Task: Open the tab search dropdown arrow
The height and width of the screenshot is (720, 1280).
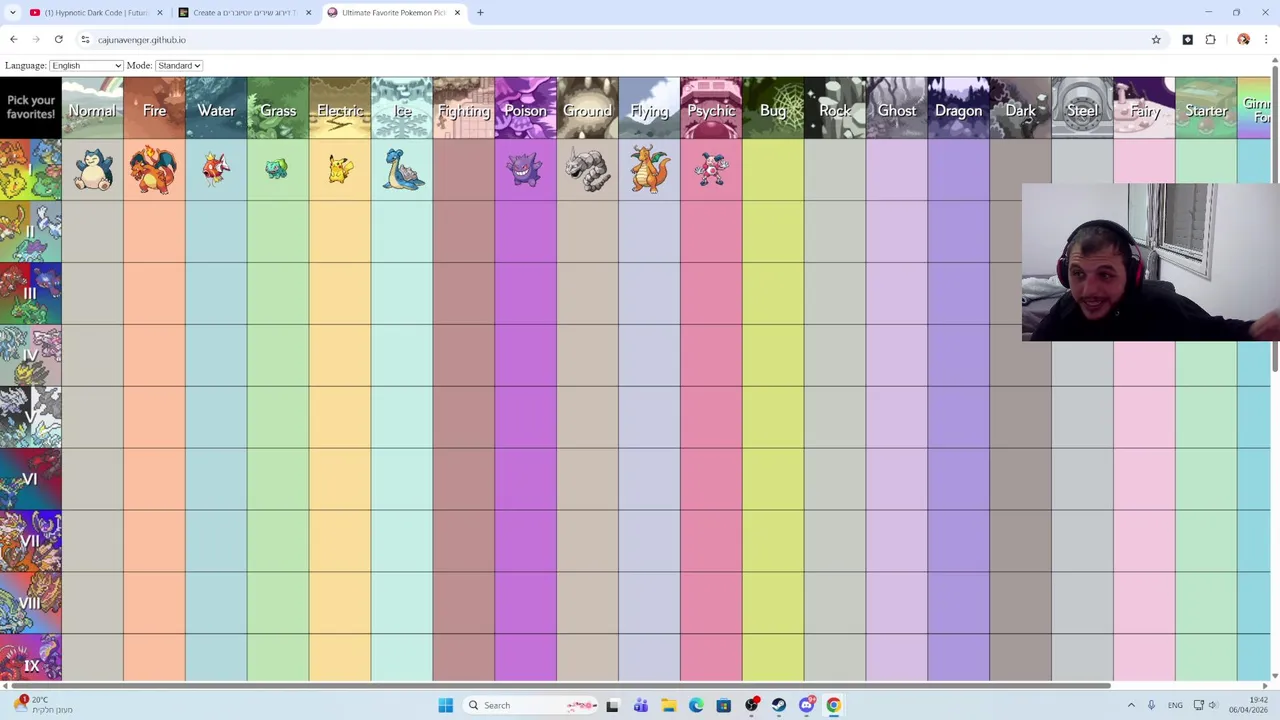Action: (12, 12)
